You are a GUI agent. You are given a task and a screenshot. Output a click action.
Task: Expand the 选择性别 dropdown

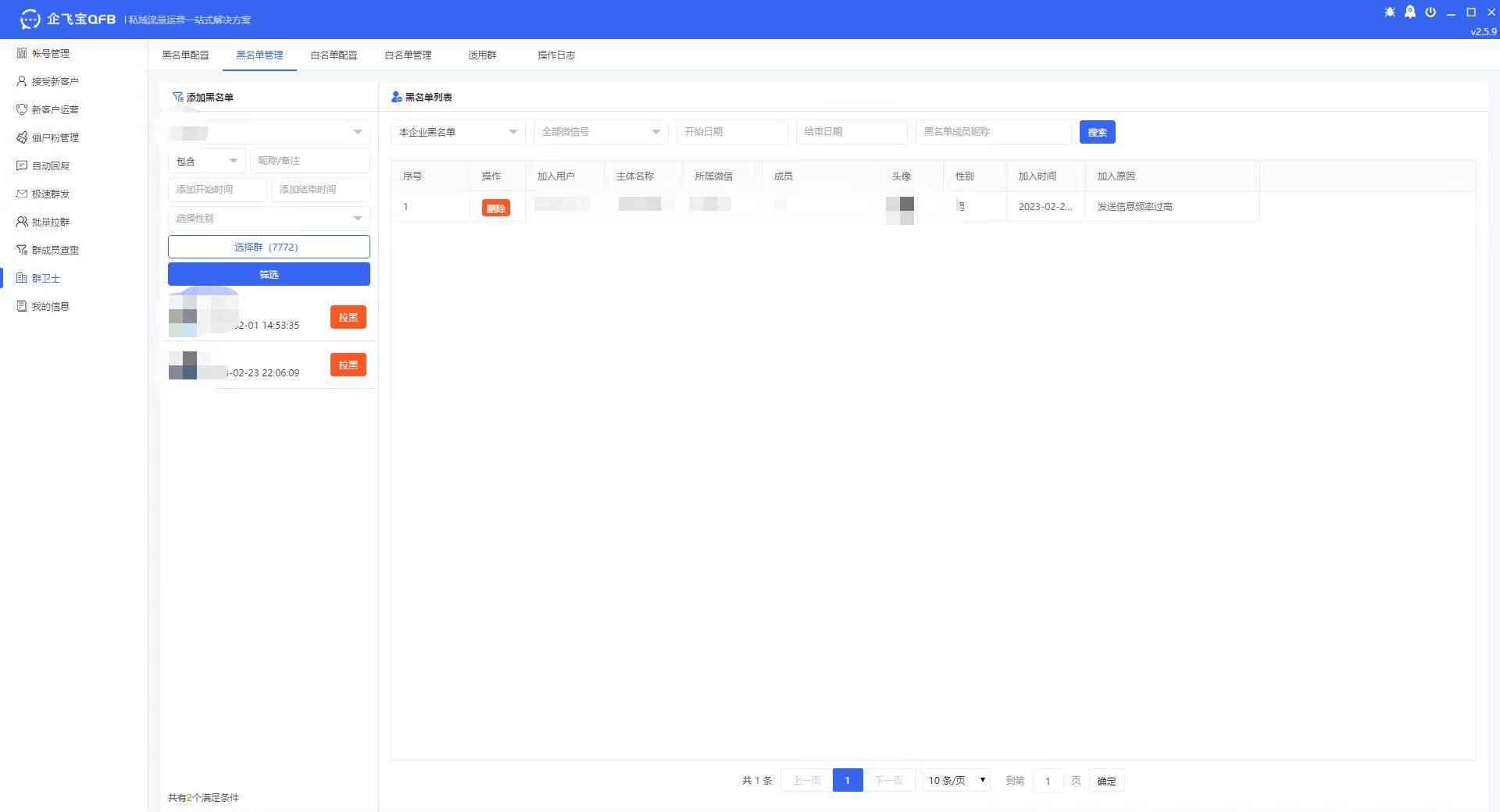(269, 218)
